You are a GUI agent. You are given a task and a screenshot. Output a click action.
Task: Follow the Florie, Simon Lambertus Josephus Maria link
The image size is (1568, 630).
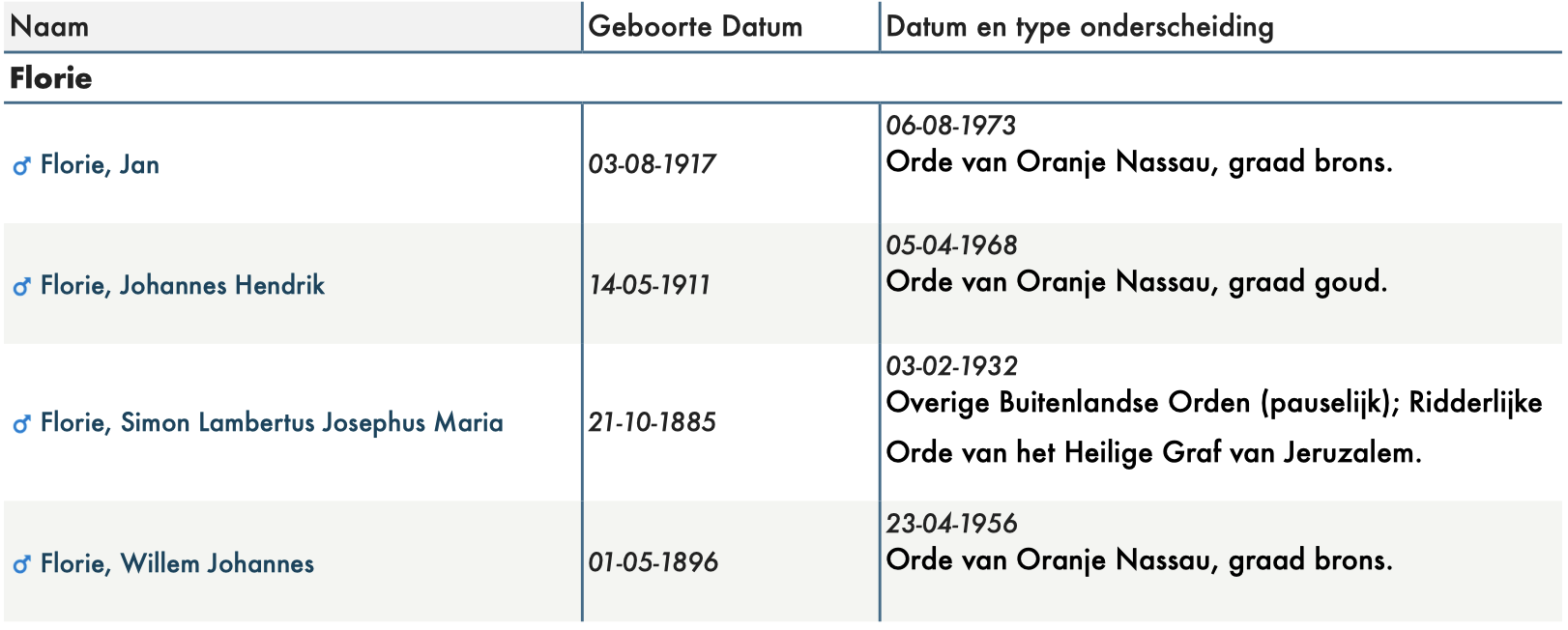pos(272,422)
